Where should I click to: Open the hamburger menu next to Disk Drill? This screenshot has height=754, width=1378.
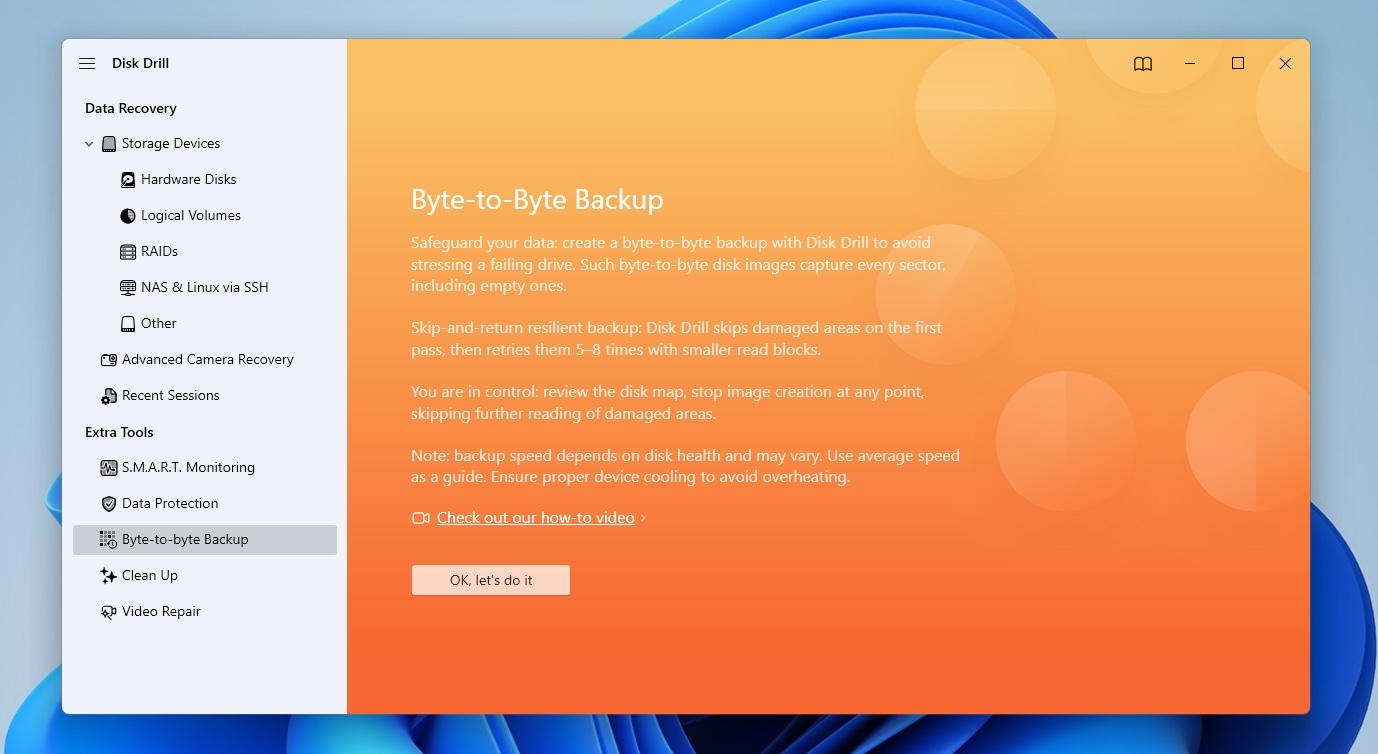(x=87, y=63)
